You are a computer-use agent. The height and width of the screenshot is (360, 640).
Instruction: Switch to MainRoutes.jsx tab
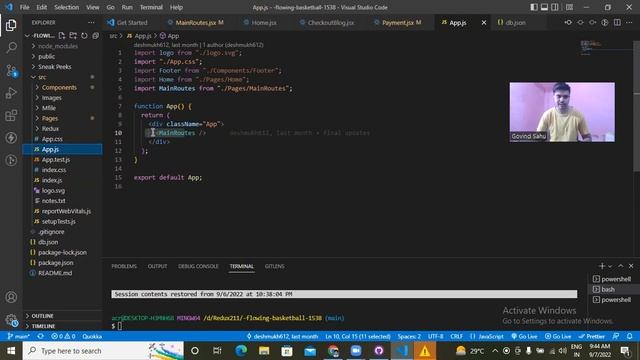point(195,22)
